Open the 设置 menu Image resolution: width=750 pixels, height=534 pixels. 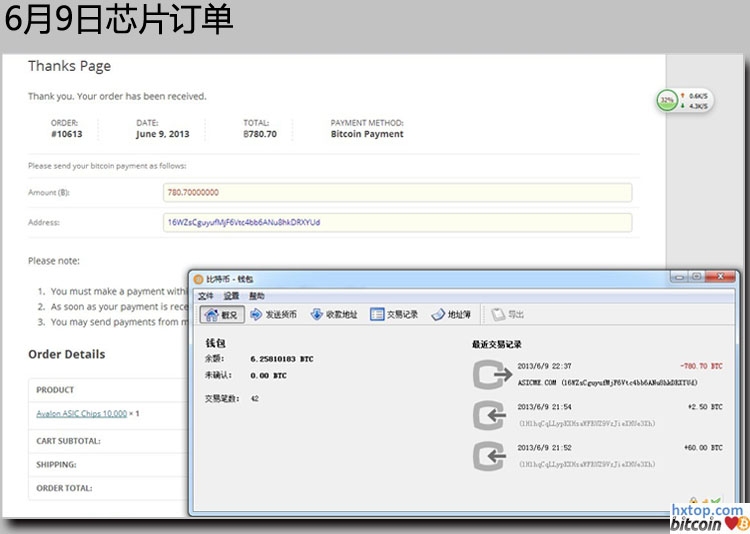231,296
